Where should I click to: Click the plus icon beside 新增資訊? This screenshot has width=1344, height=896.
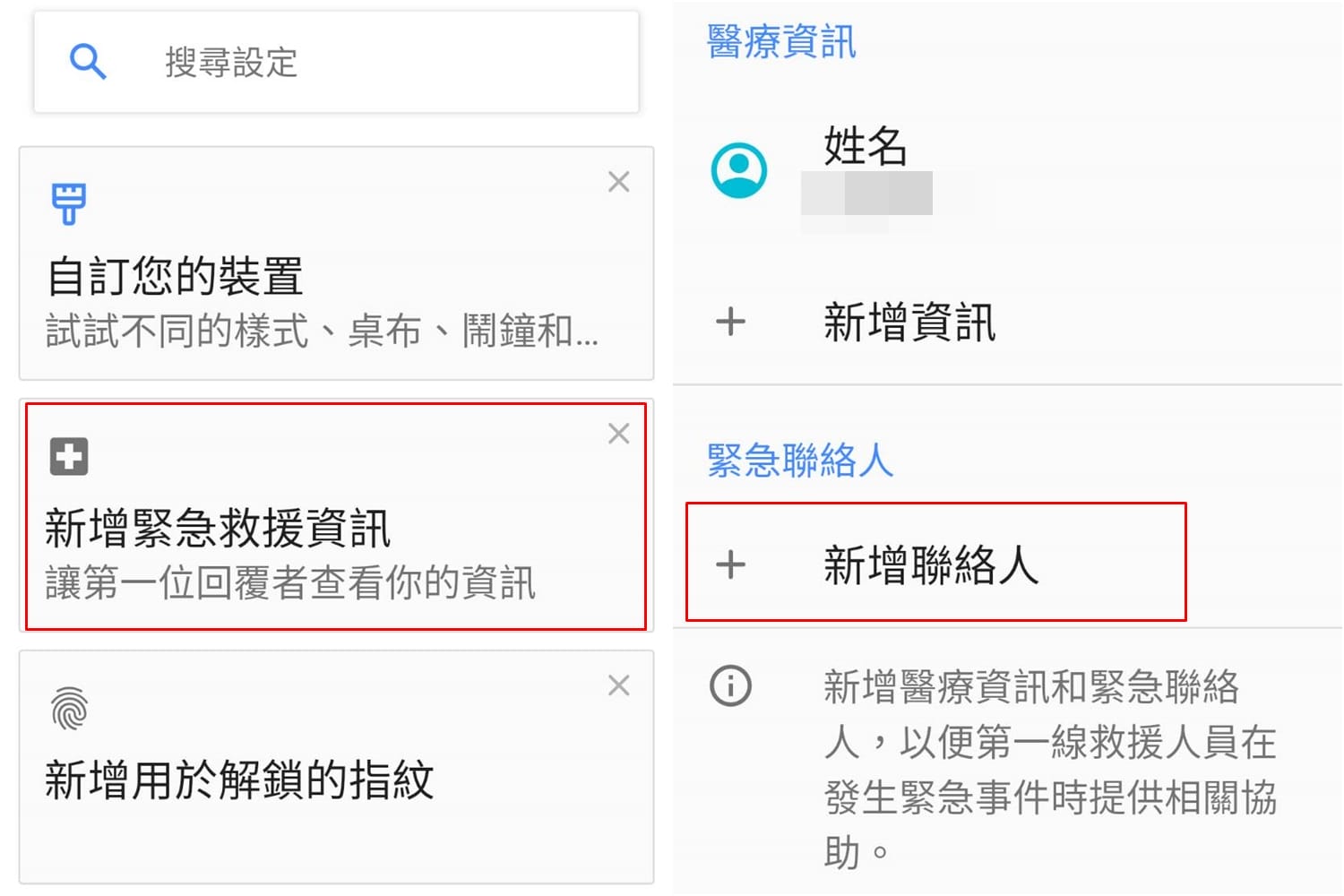click(x=730, y=322)
